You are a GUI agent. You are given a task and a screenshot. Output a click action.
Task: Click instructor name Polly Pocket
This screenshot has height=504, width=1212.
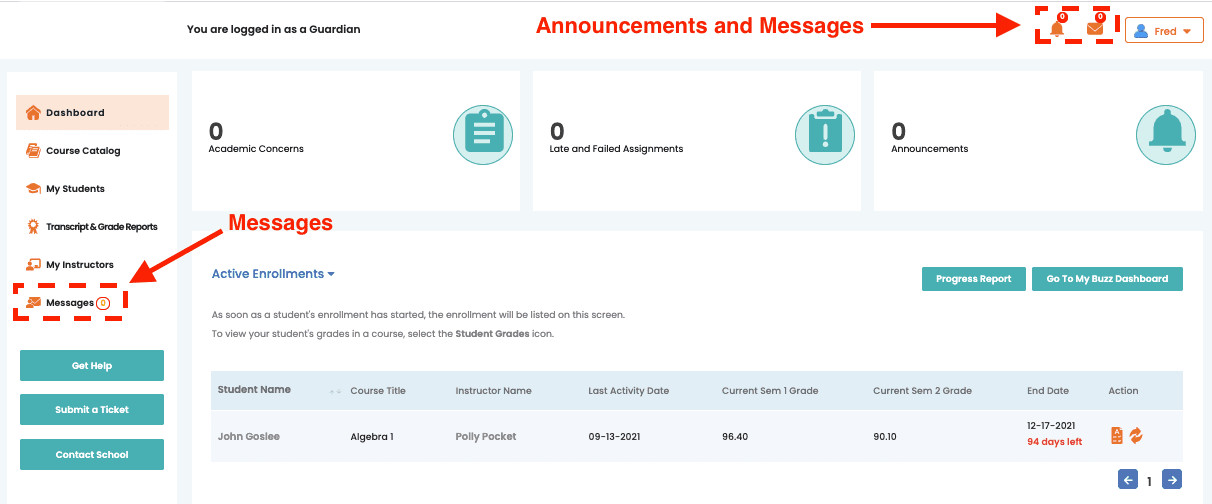click(486, 437)
